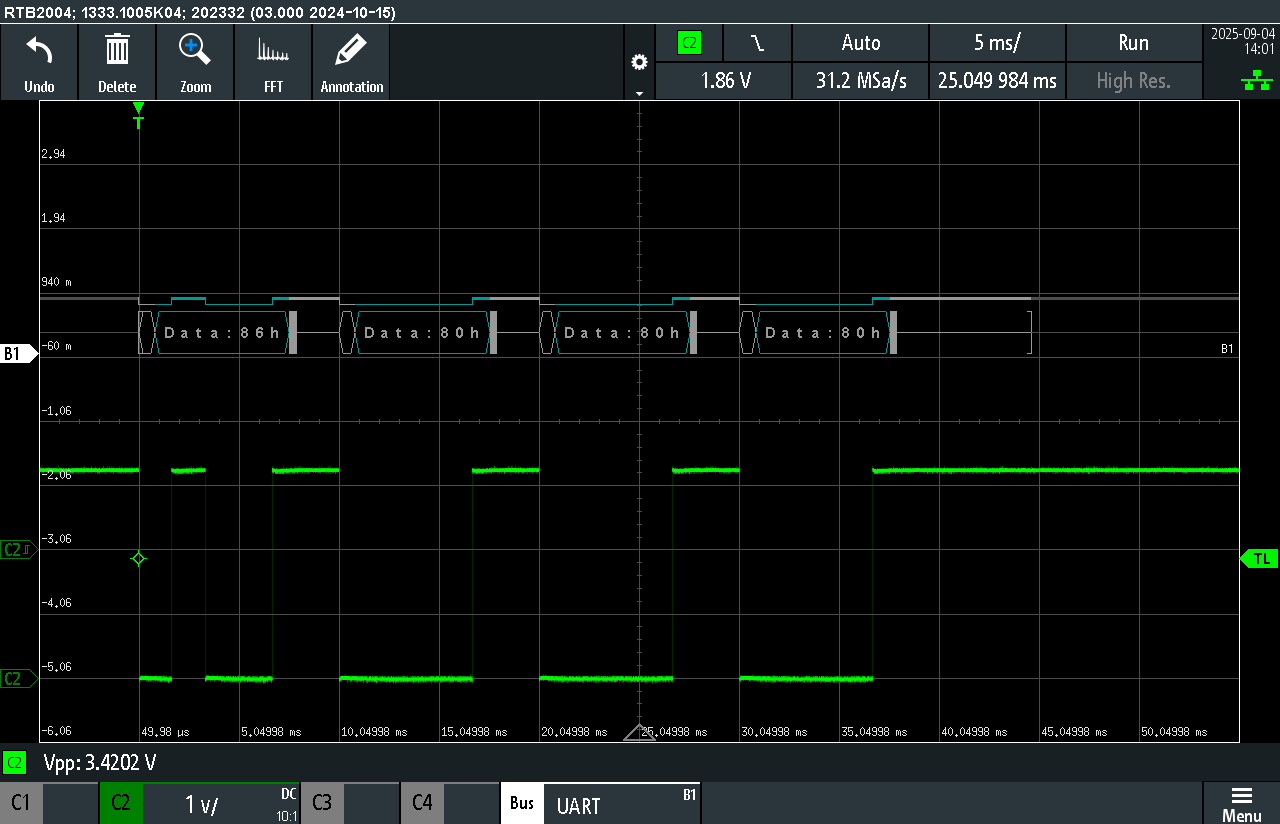Enable channel C3
This screenshot has width=1280, height=824.
[322, 803]
